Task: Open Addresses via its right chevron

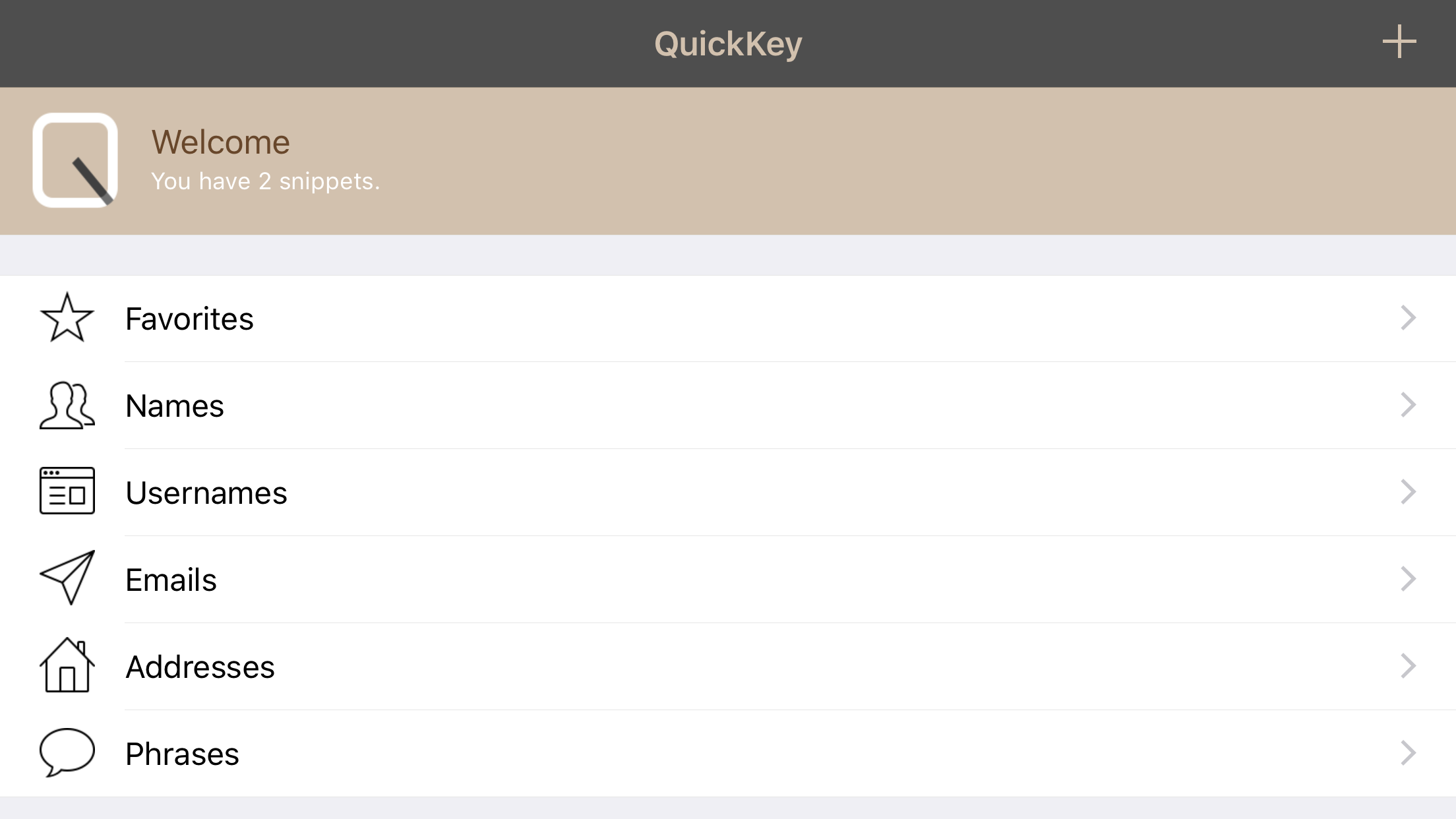Action: pos(1408,666)
